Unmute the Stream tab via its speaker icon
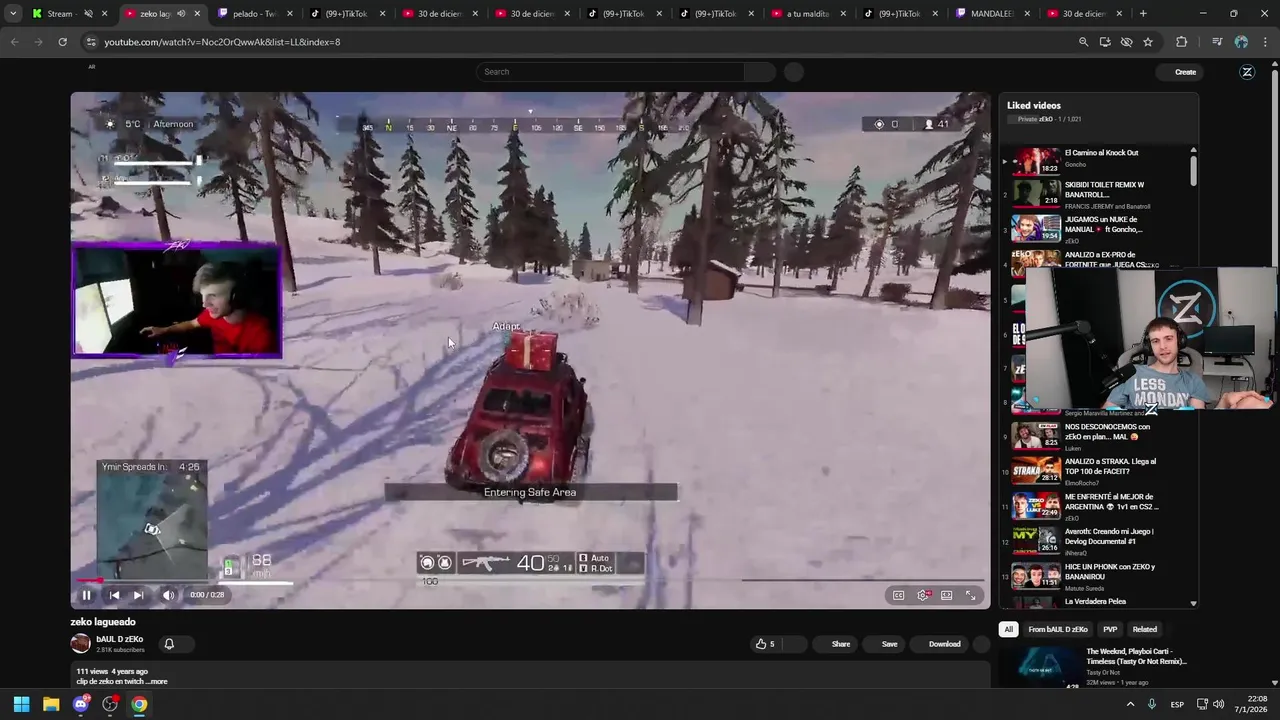1280x720 pixels. point(88,14)
